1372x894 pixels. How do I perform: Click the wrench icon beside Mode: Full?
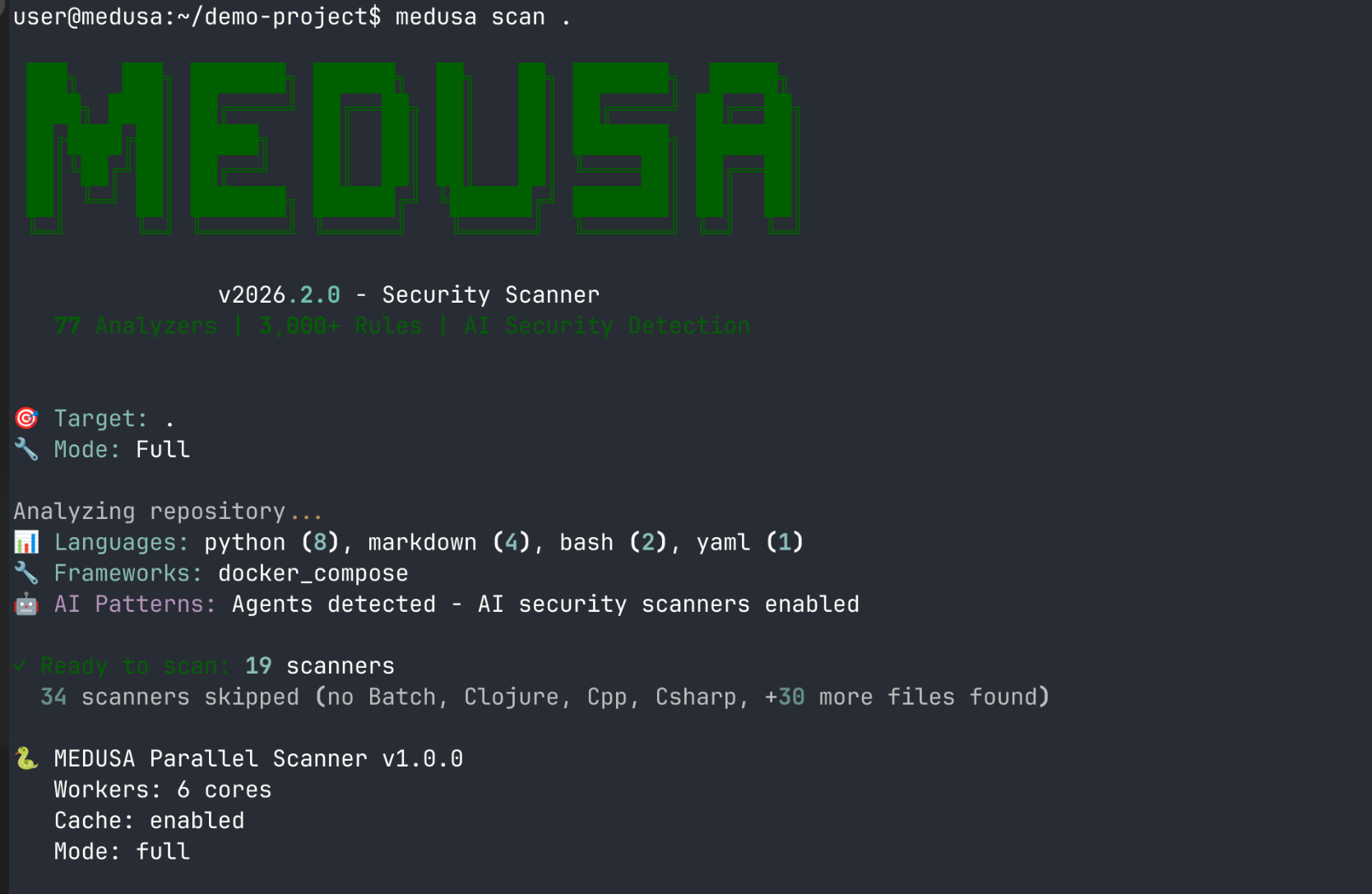(x=26, y=449)
